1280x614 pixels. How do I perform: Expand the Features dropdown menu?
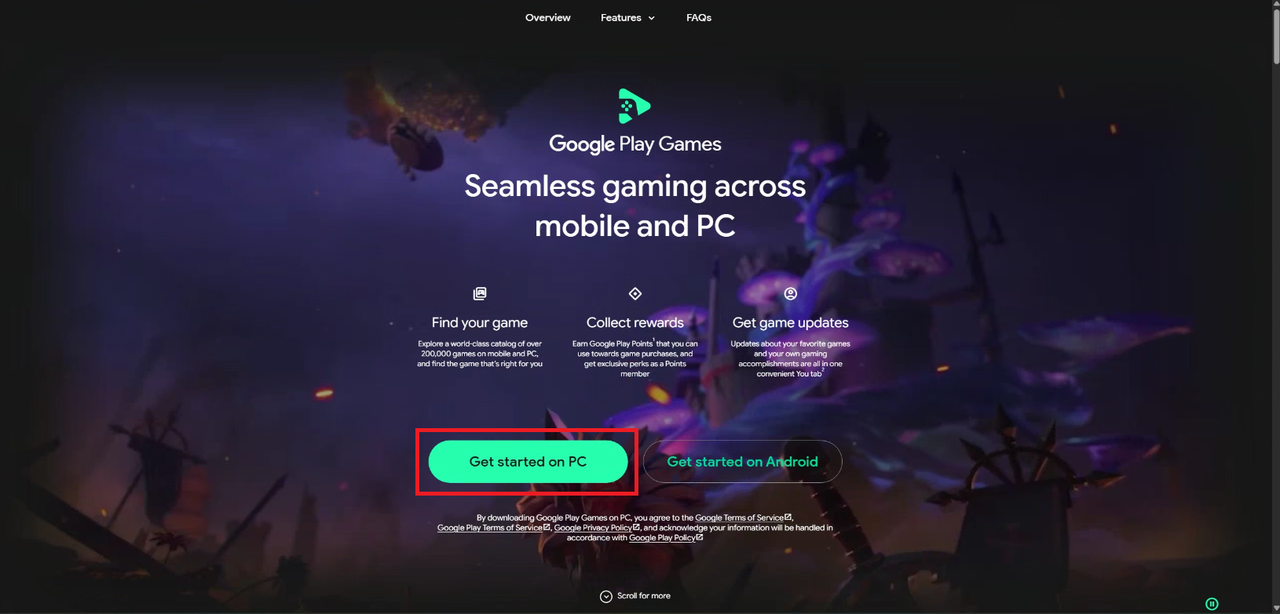tap(628, 18)
